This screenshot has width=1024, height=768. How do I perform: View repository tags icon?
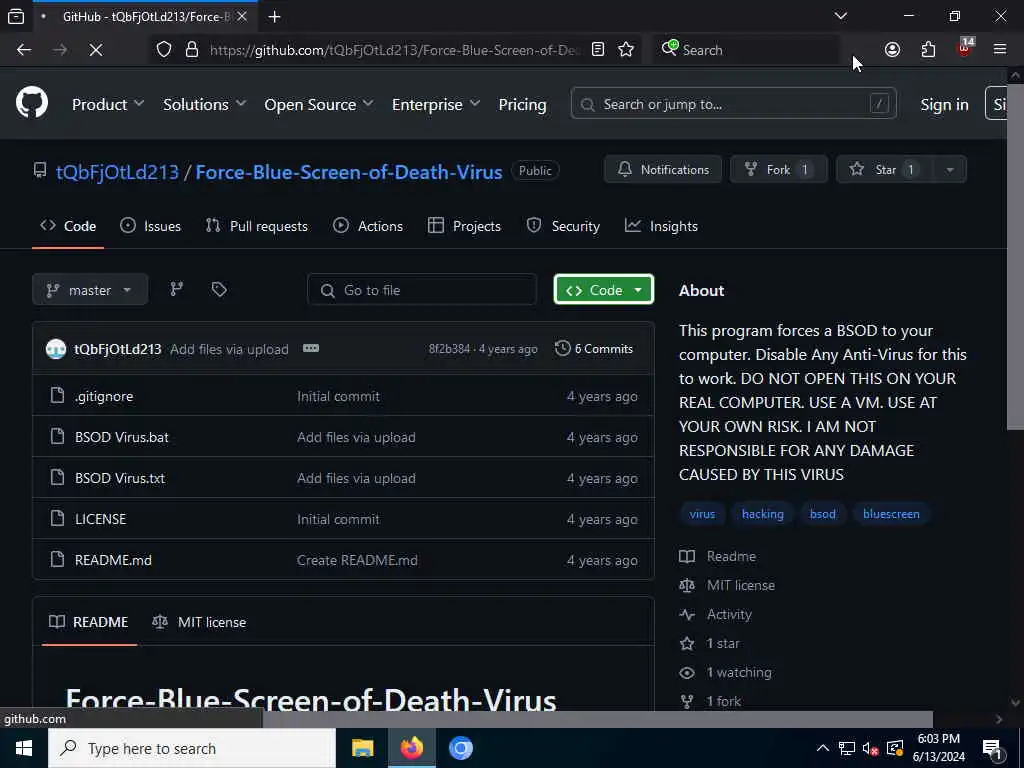(x=219, y=289)
